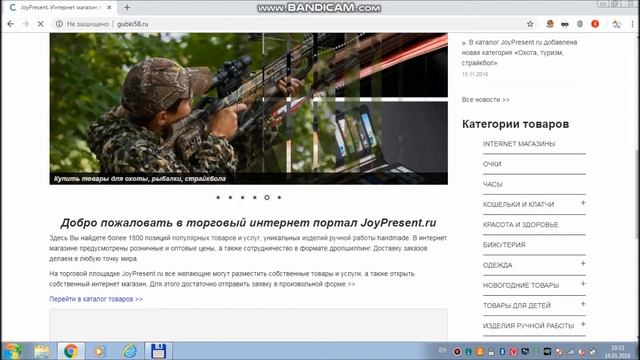The height and width of the screenshot is (360, 640).
Task: Open the КОШЕЛЬКИ И КЛАТЧИ category link
Action: [518, 204]
